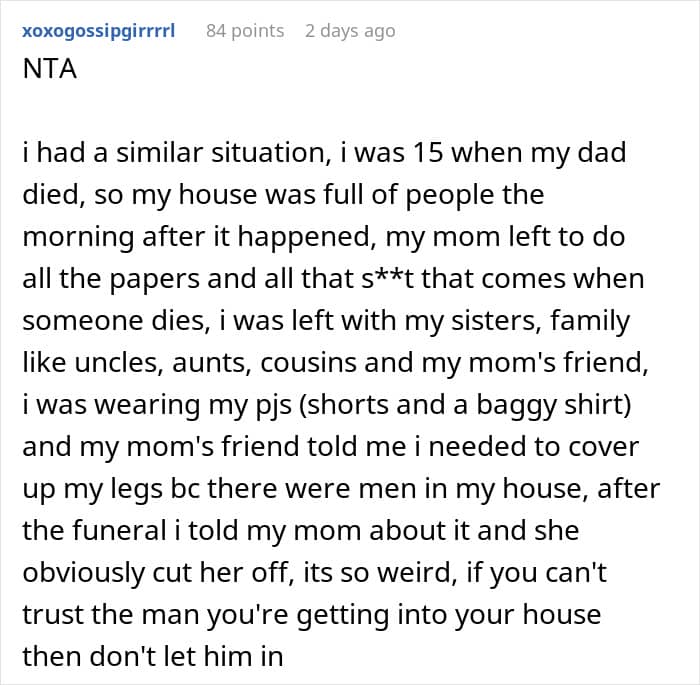Screen dimensions: 700x685
Task: Click the line starting 'died, so my house'
Action: (x=283, y=195)
